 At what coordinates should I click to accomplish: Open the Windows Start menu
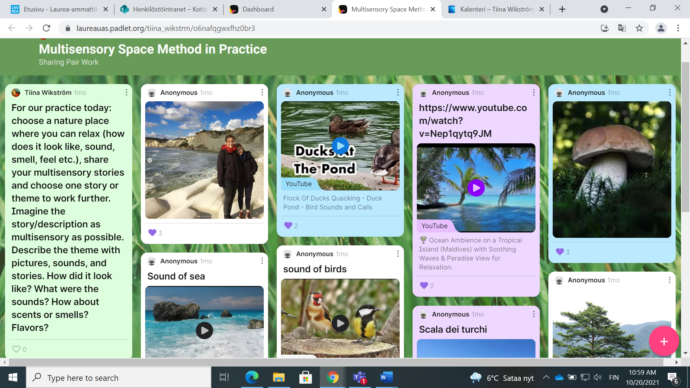click(13, 377)
